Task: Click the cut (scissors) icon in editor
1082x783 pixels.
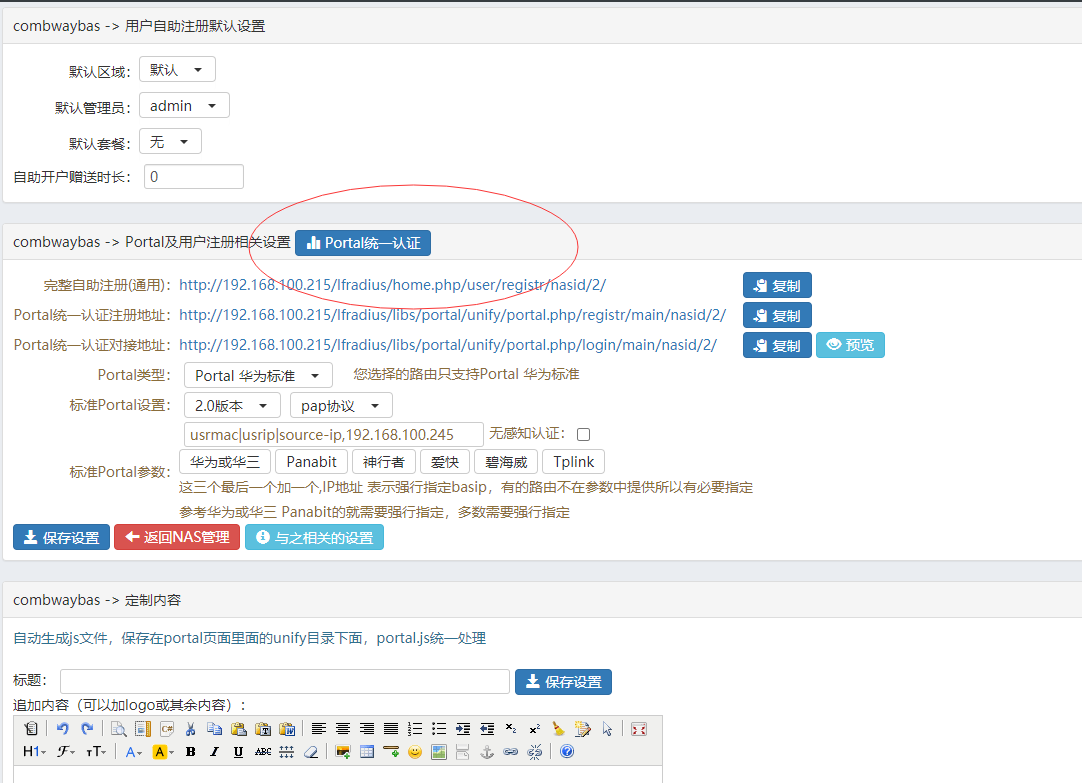Action: [190, 729]
